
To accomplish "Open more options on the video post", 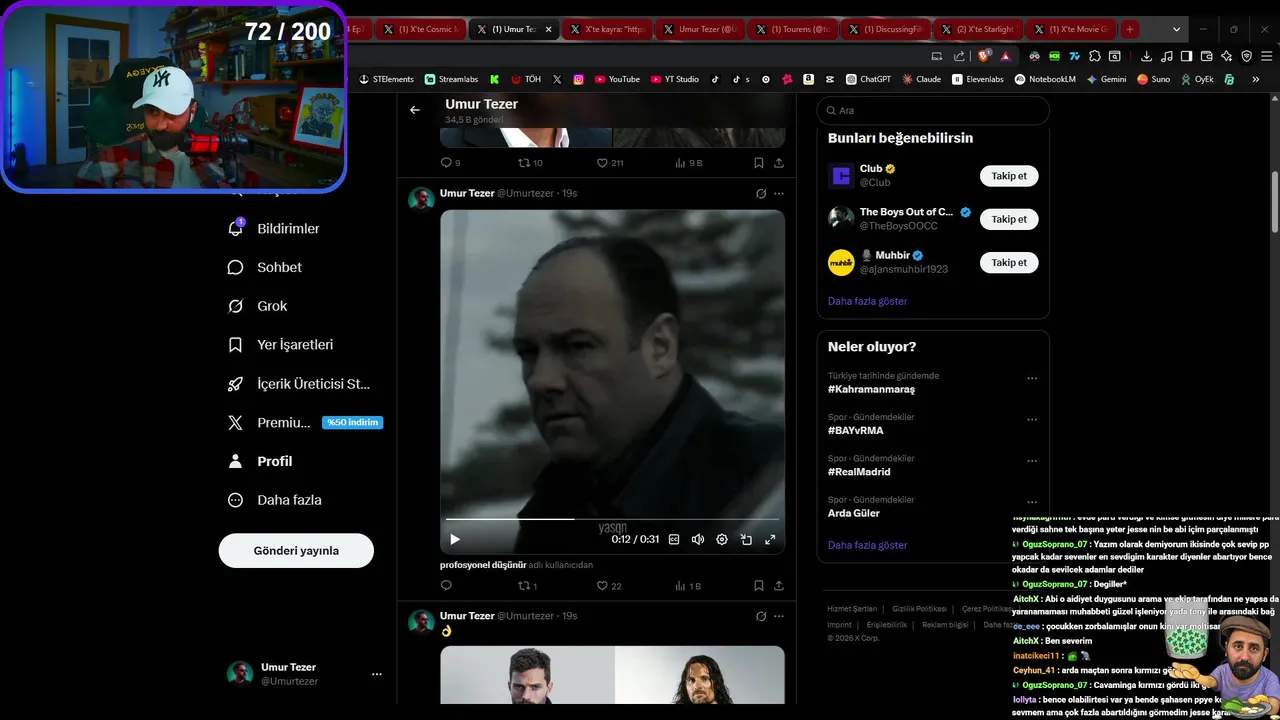I will click(779, 194).
